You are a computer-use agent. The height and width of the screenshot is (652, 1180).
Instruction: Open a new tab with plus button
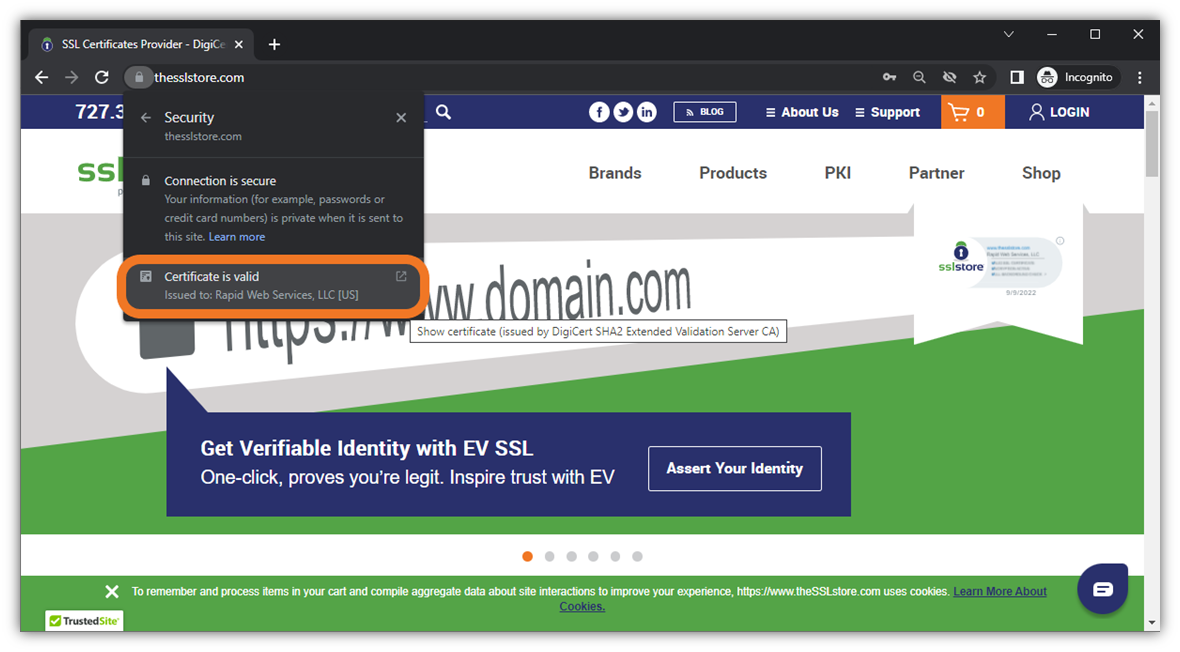(275, 44)
